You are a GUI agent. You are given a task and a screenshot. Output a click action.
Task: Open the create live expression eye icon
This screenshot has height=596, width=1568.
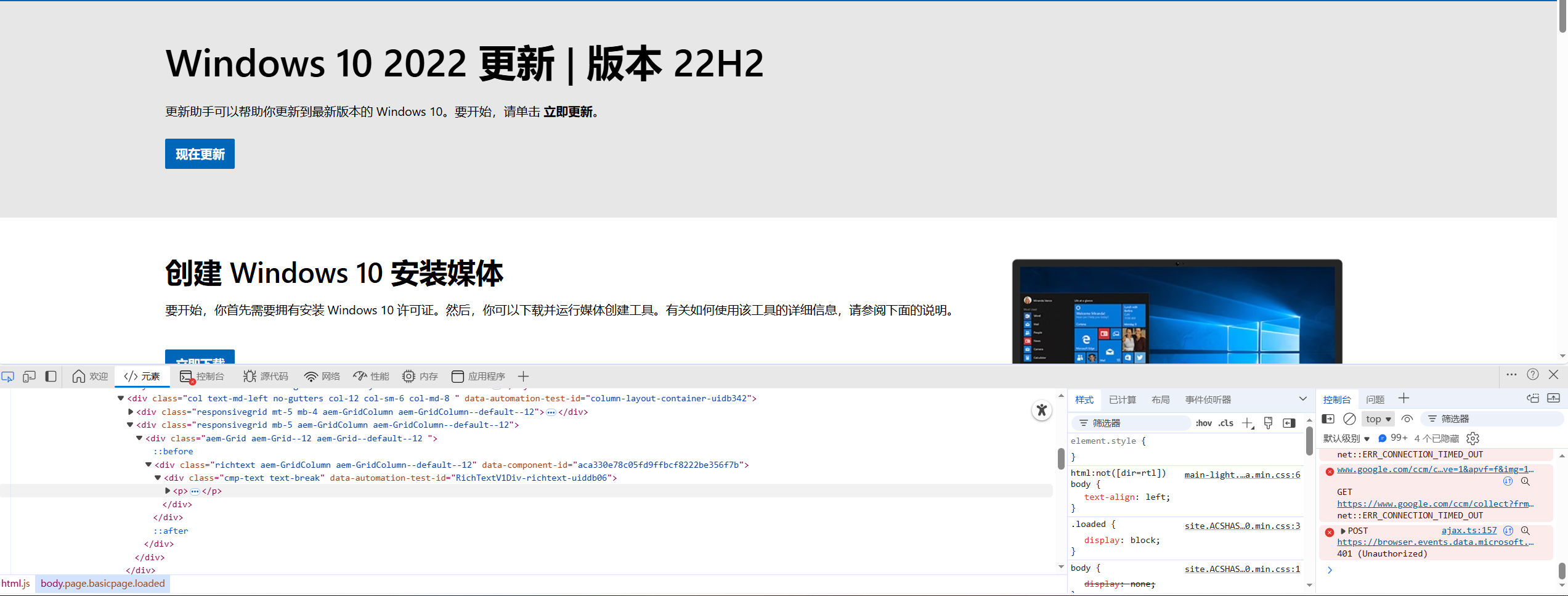[1407, 419]
